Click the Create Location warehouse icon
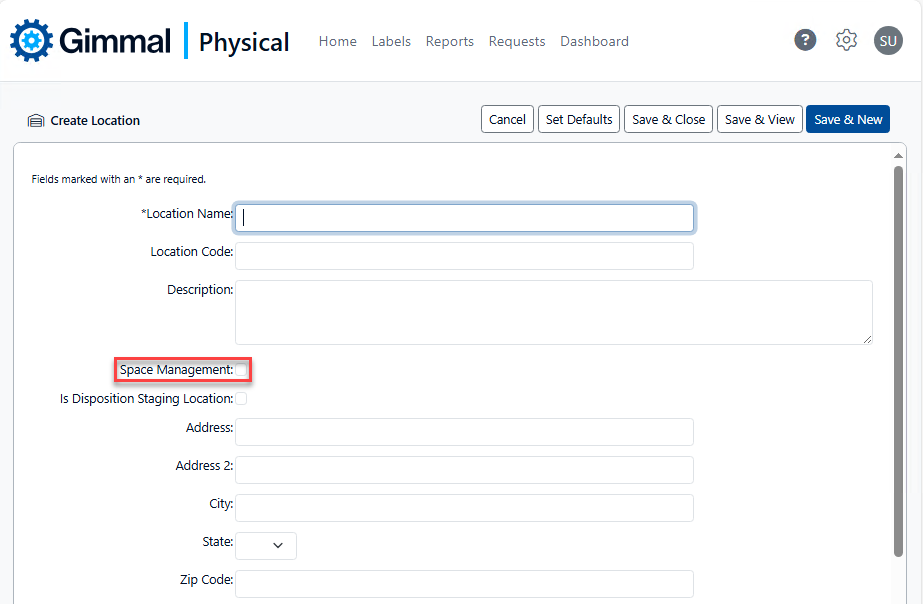Screen dimensions: 923x604 (x=36, y=121)
